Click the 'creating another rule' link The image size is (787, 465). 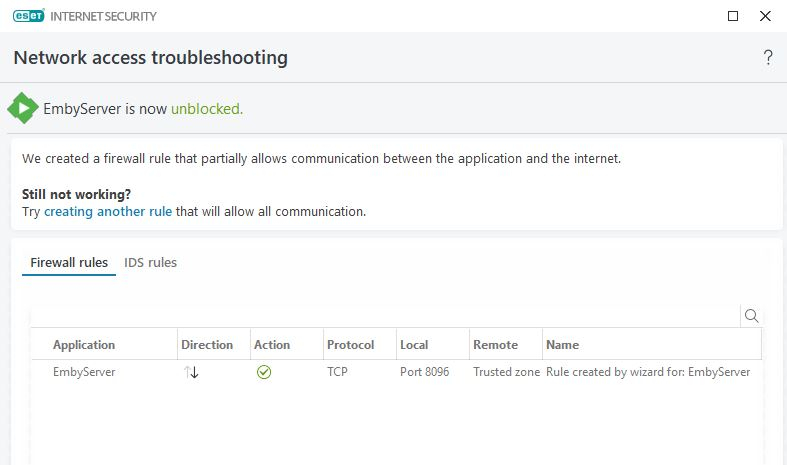point(108,212)
